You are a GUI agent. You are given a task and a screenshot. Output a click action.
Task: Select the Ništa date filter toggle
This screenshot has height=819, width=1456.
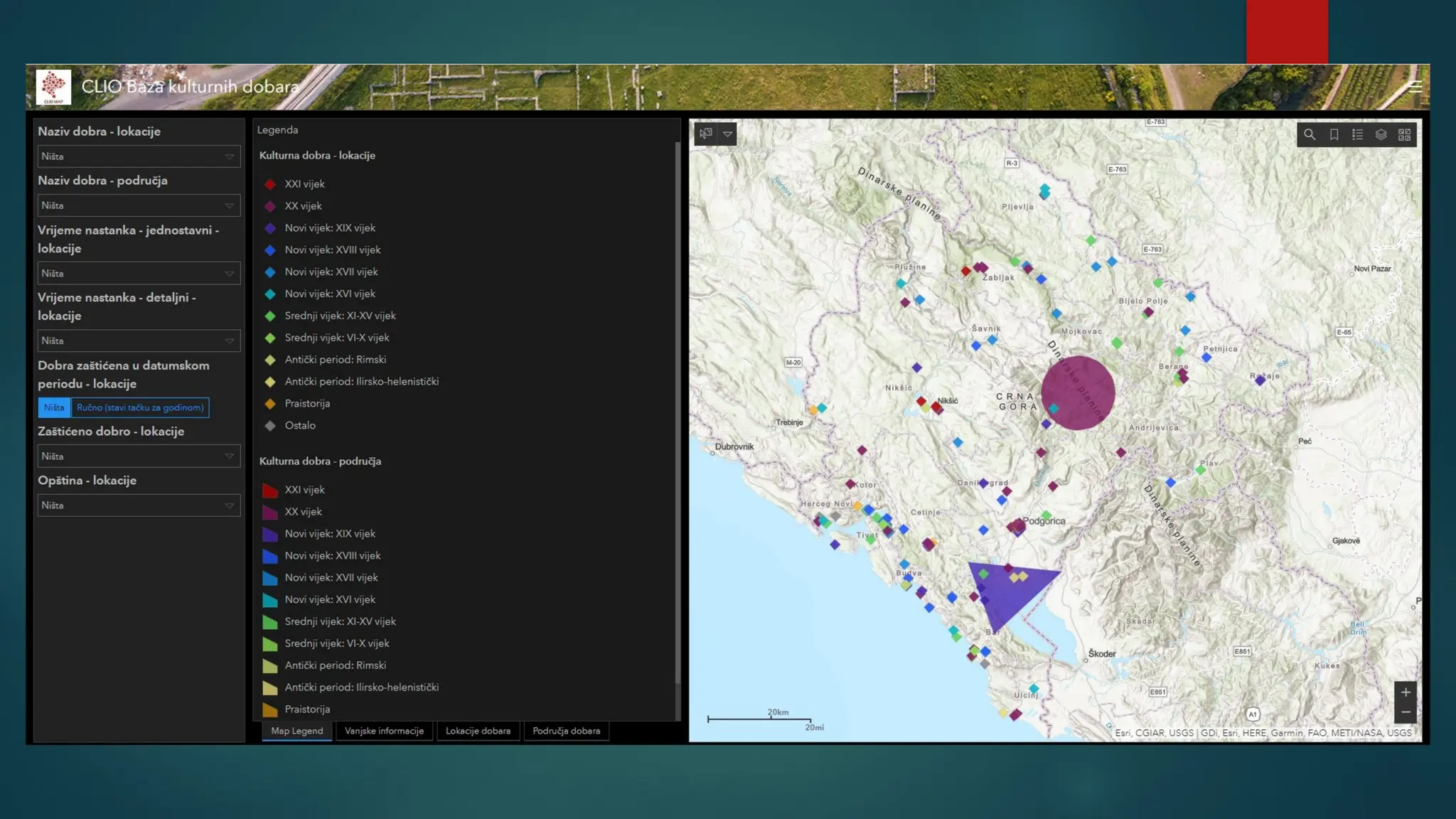54,407
